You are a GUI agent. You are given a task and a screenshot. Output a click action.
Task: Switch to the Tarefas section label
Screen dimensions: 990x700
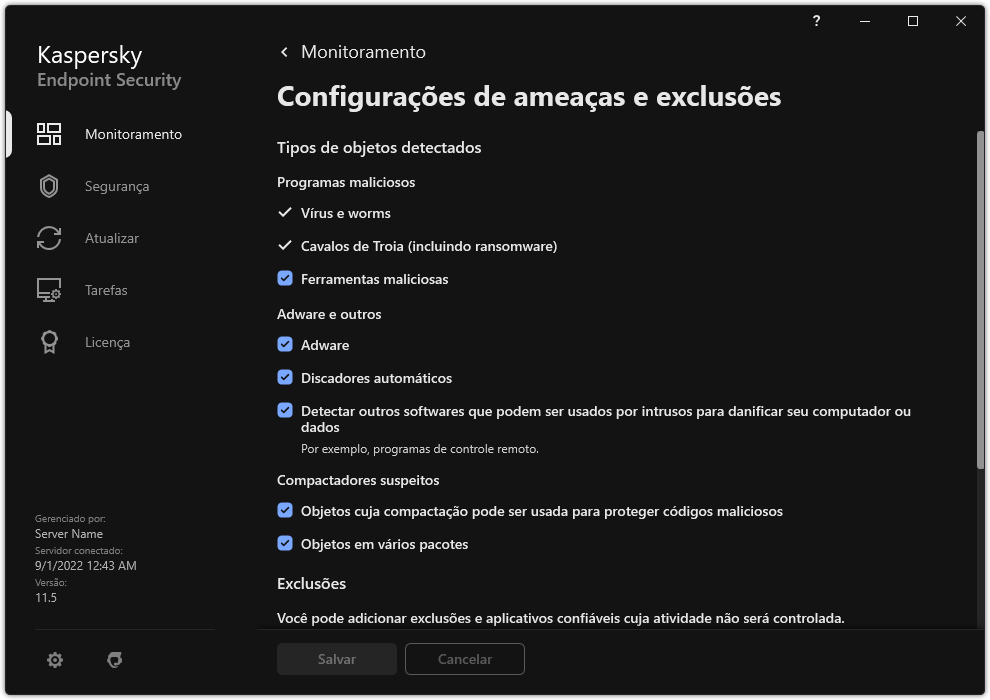click(106, 290)
